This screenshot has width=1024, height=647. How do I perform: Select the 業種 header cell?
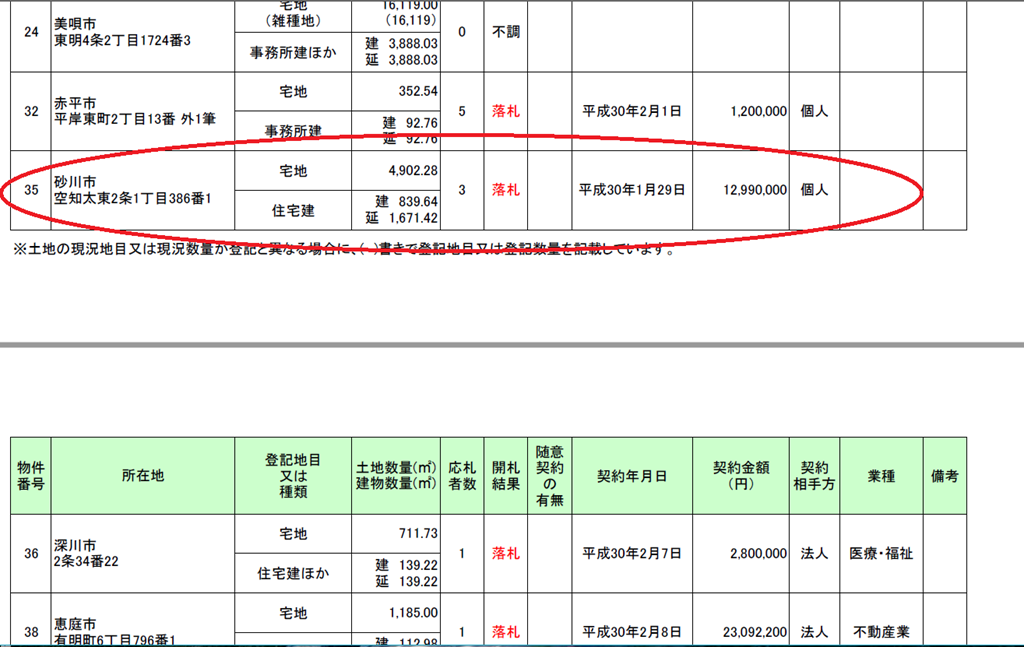881,476
